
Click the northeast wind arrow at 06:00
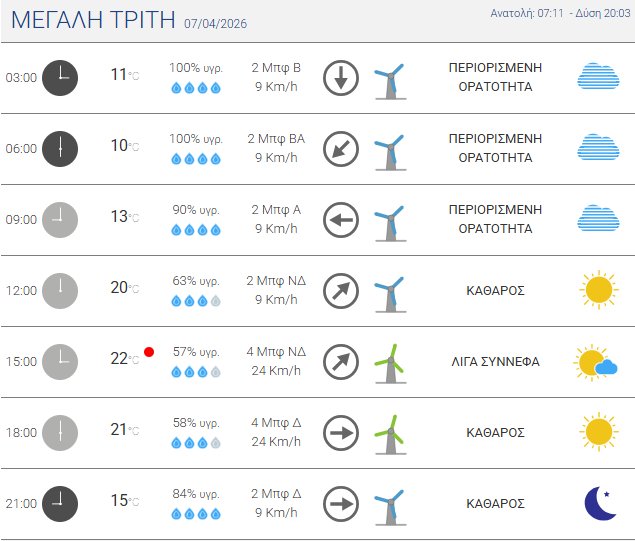click(341, 149)
